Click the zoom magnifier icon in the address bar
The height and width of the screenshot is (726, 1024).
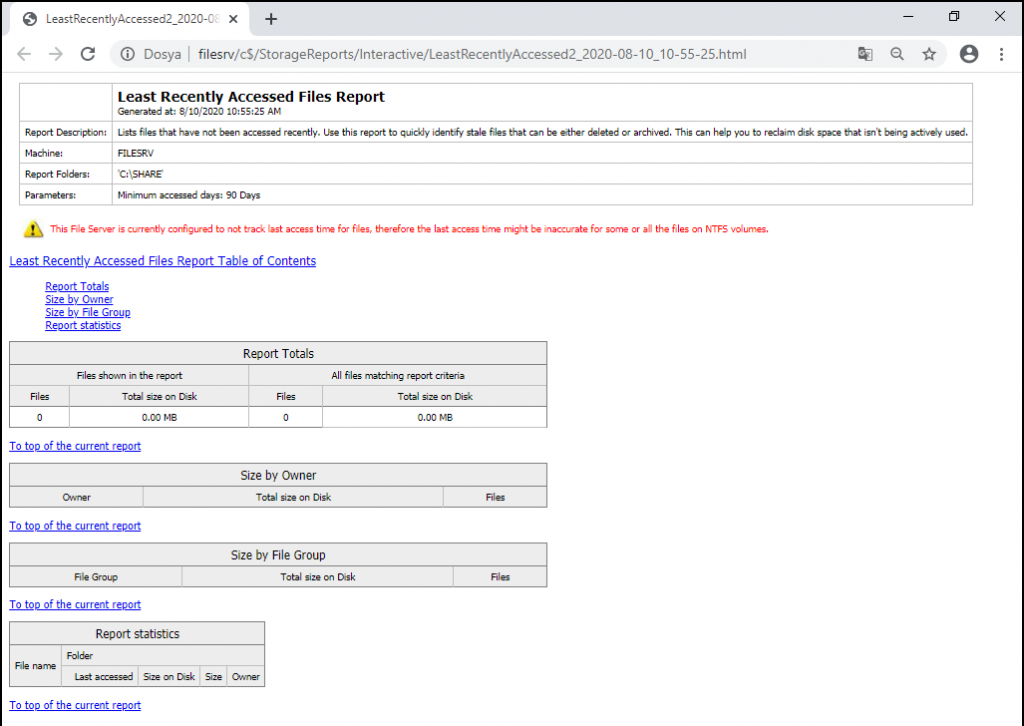pos(898,54)
